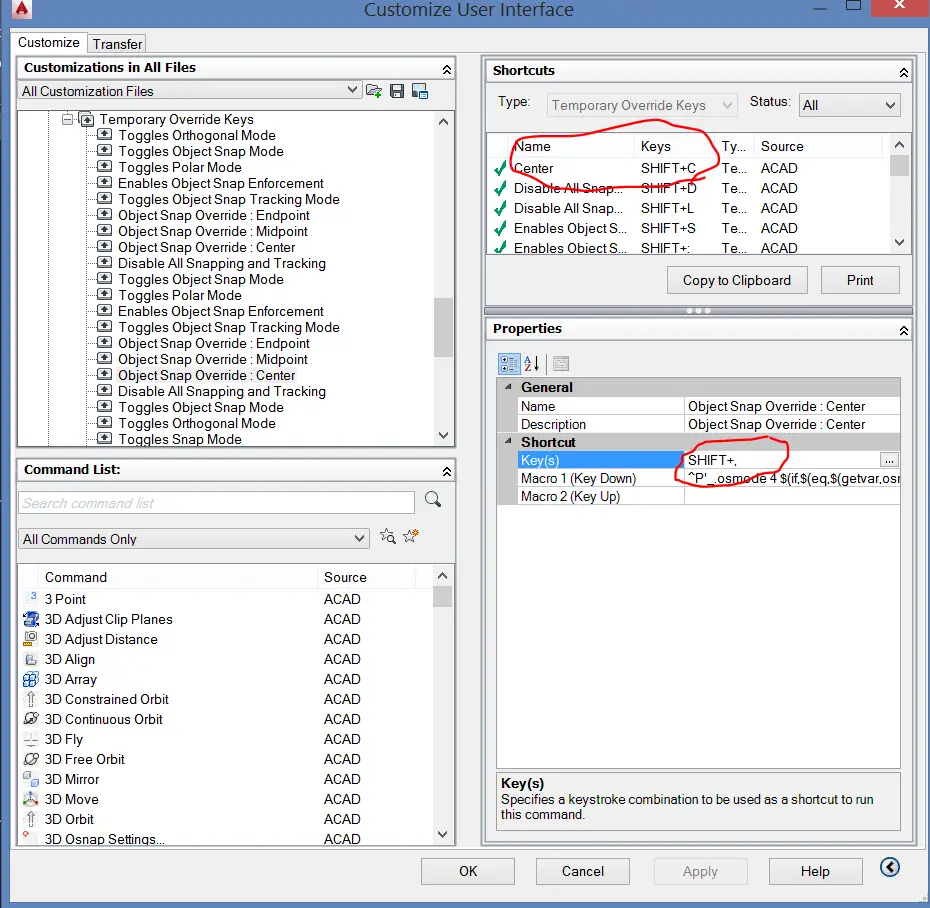Click the 3D Move command icon
The width and height of the screenshot is (930, 908).
click(x=31, y=799)
